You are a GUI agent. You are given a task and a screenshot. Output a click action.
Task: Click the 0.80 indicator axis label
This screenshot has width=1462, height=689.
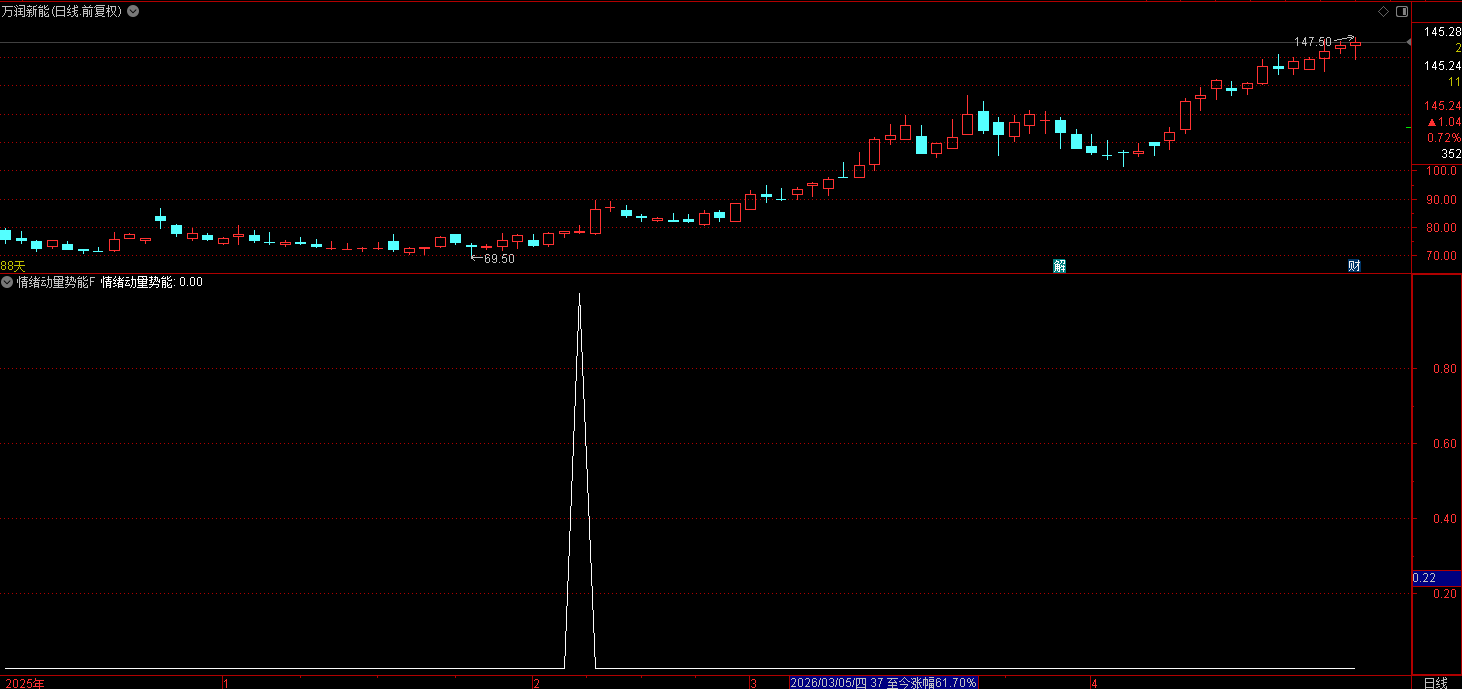pos(1443,369)
